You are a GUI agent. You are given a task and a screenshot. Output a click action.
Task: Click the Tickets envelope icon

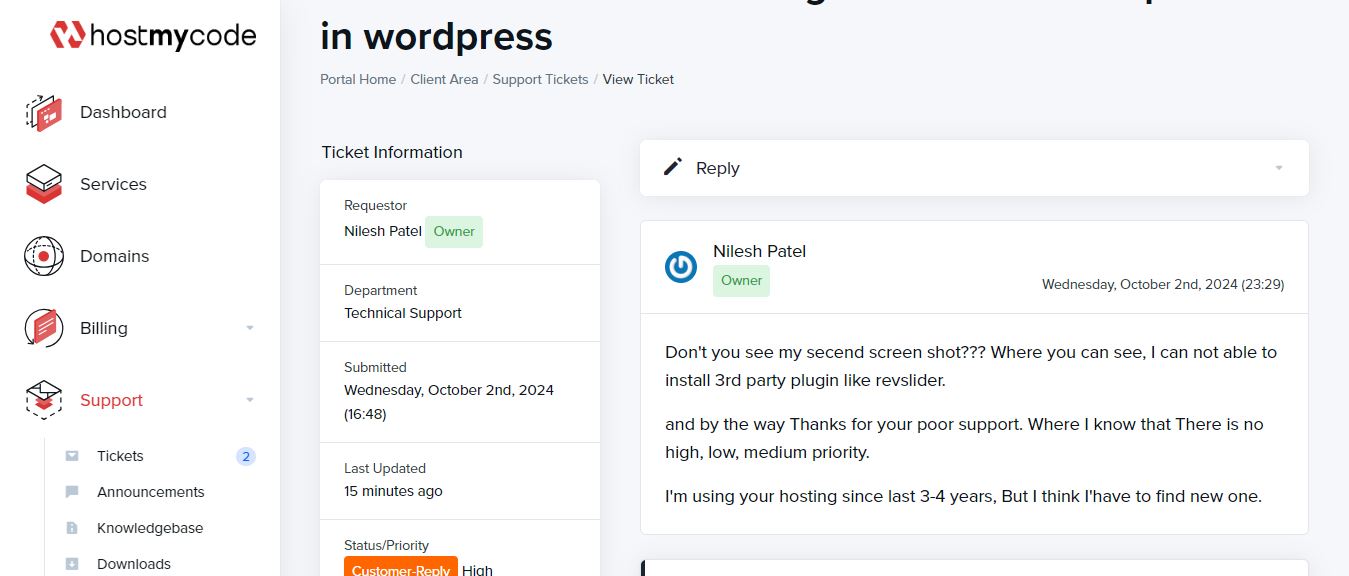point(72,455)
